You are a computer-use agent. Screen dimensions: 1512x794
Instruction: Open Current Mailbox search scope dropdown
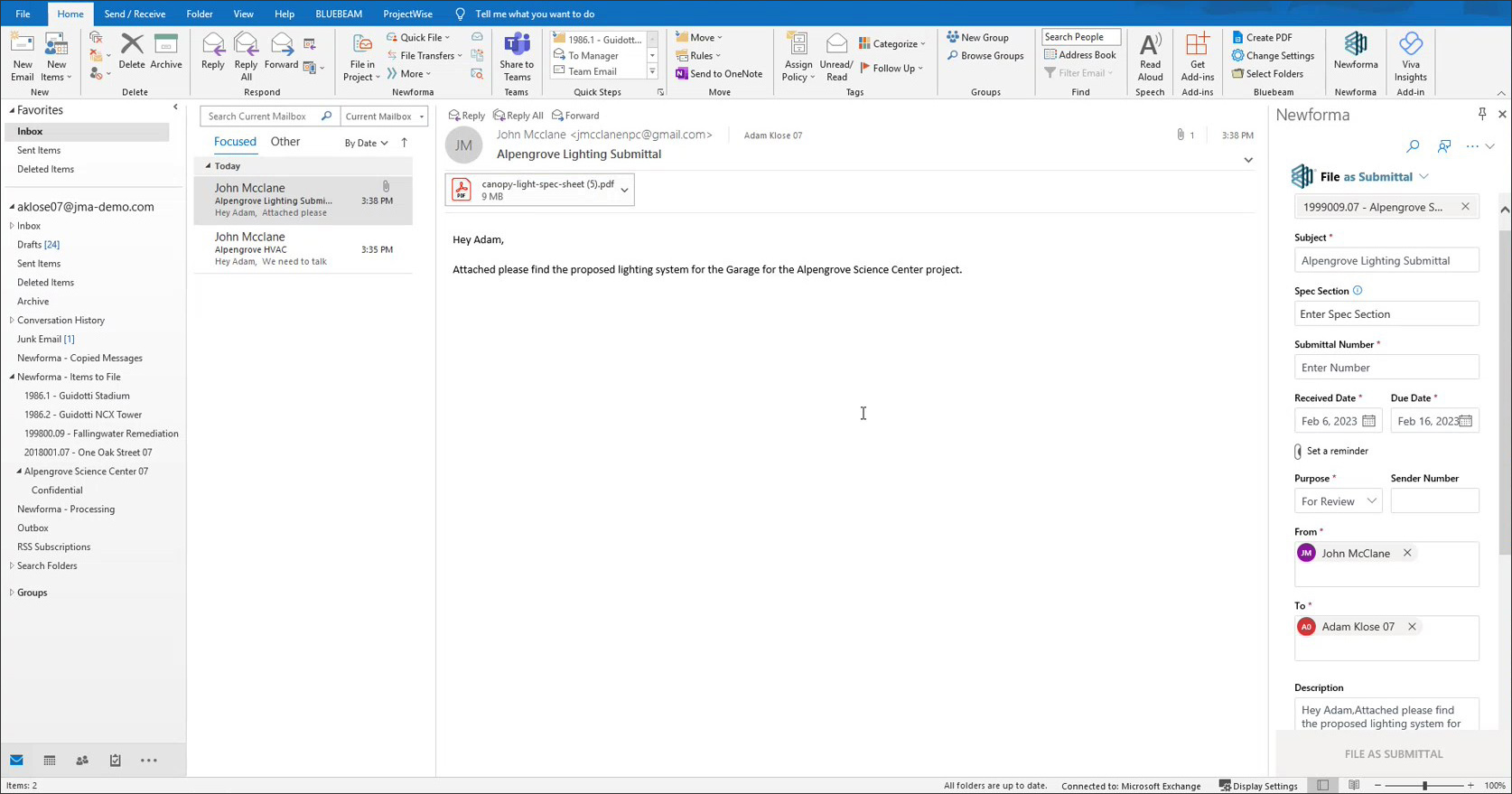click(x=384, y=117)
